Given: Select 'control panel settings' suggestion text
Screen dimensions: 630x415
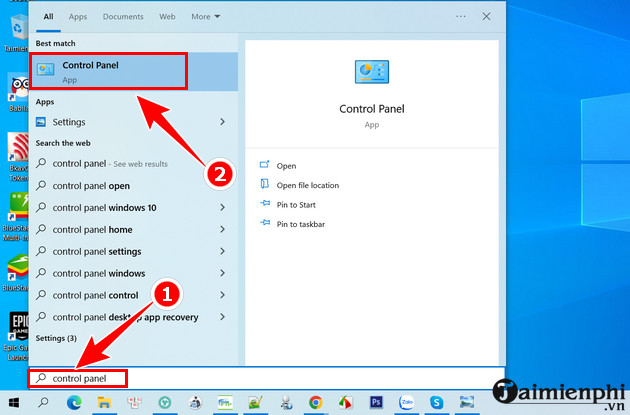Looking at the screenshot, I should (97, 251).
